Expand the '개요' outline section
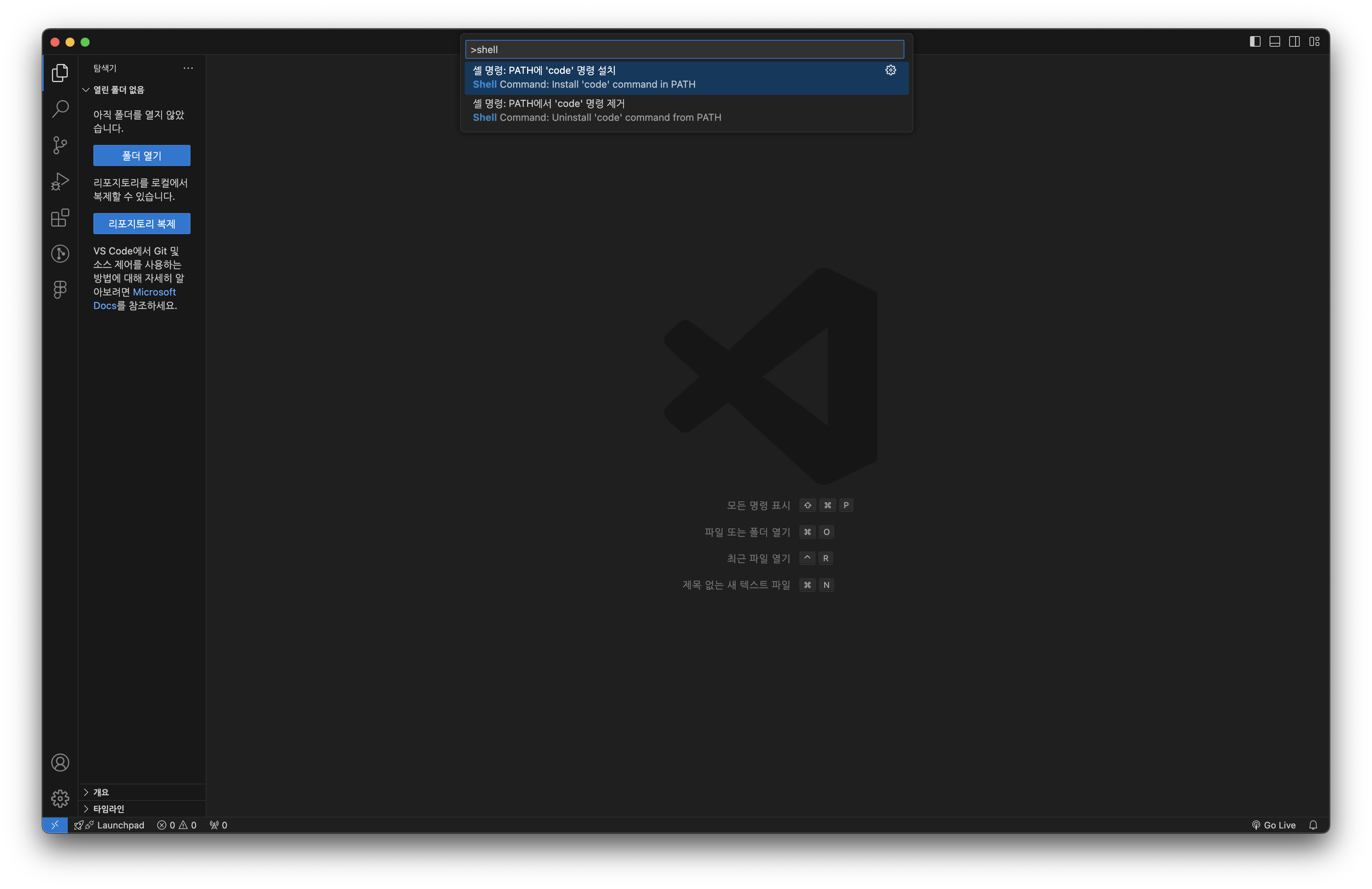Screen dimensions: 1372x889 pyautogui.click(x=101, y=792)
